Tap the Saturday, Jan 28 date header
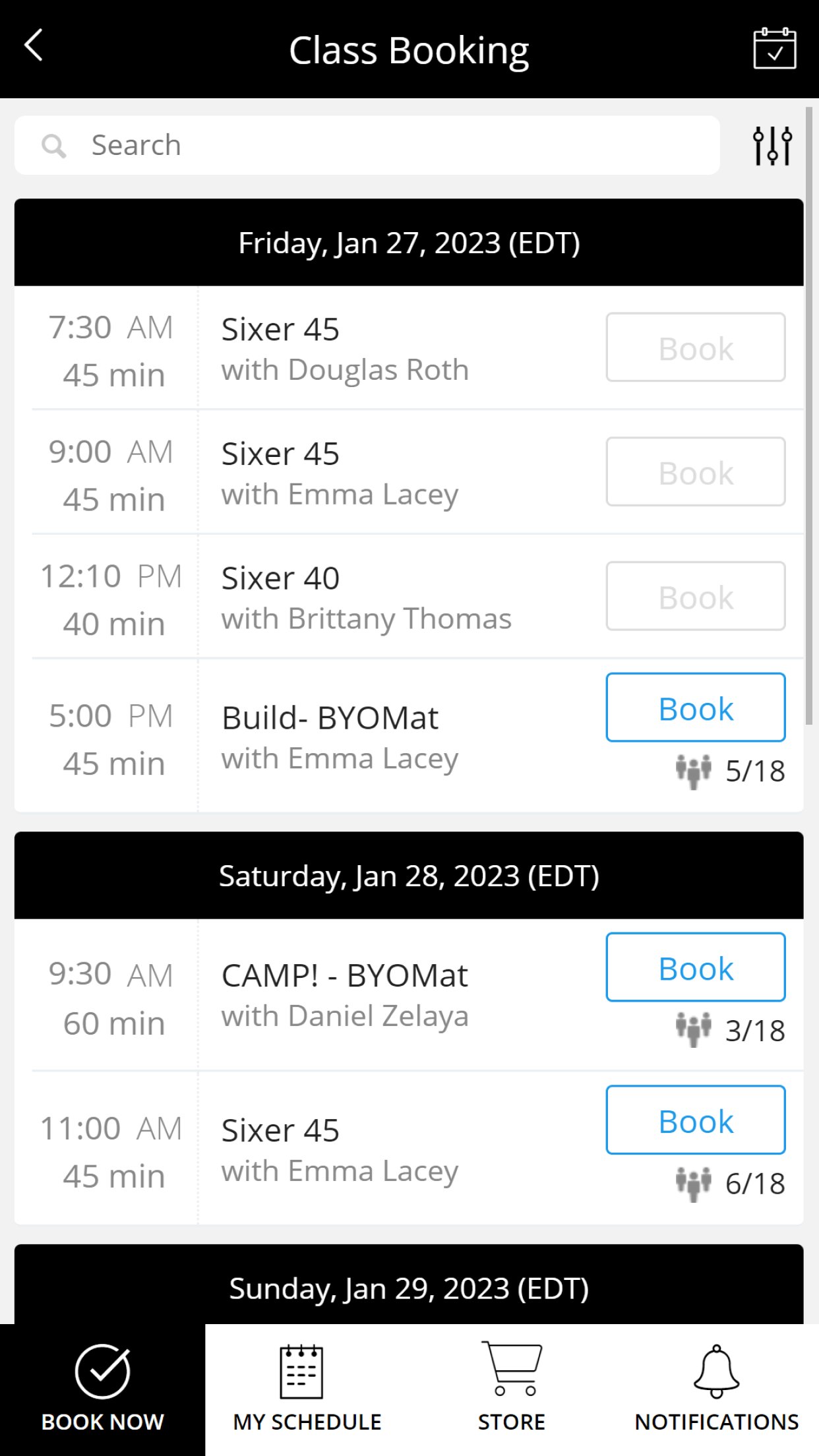 click(409, 876)
